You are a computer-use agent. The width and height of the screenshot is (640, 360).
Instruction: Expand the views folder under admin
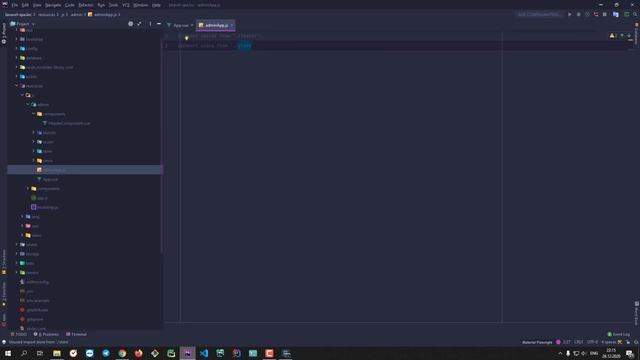click(34, 160)
